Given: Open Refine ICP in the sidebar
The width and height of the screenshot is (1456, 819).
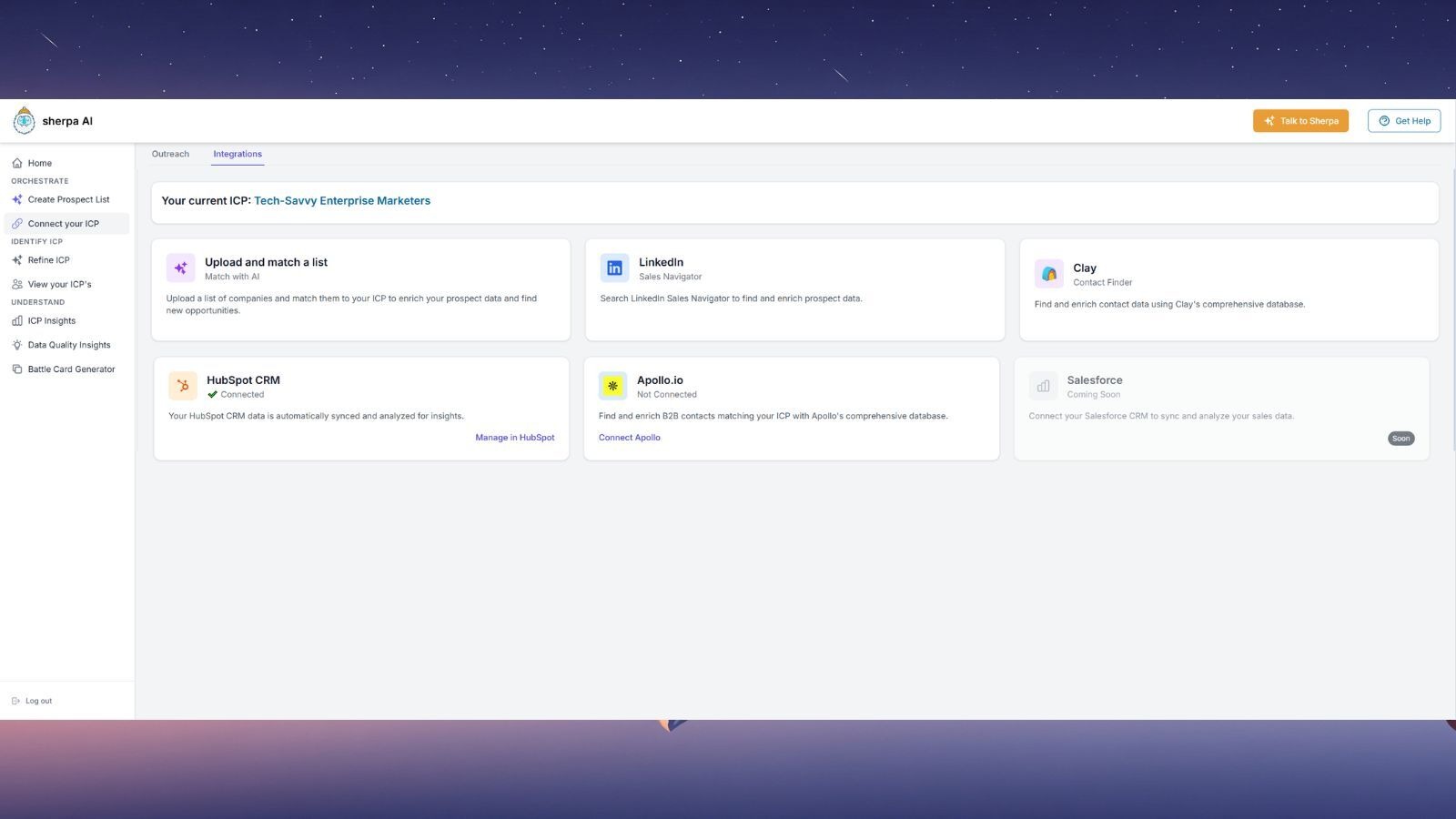Looking at the screenshot, I should pyautogui.click(x=48, y=260).
